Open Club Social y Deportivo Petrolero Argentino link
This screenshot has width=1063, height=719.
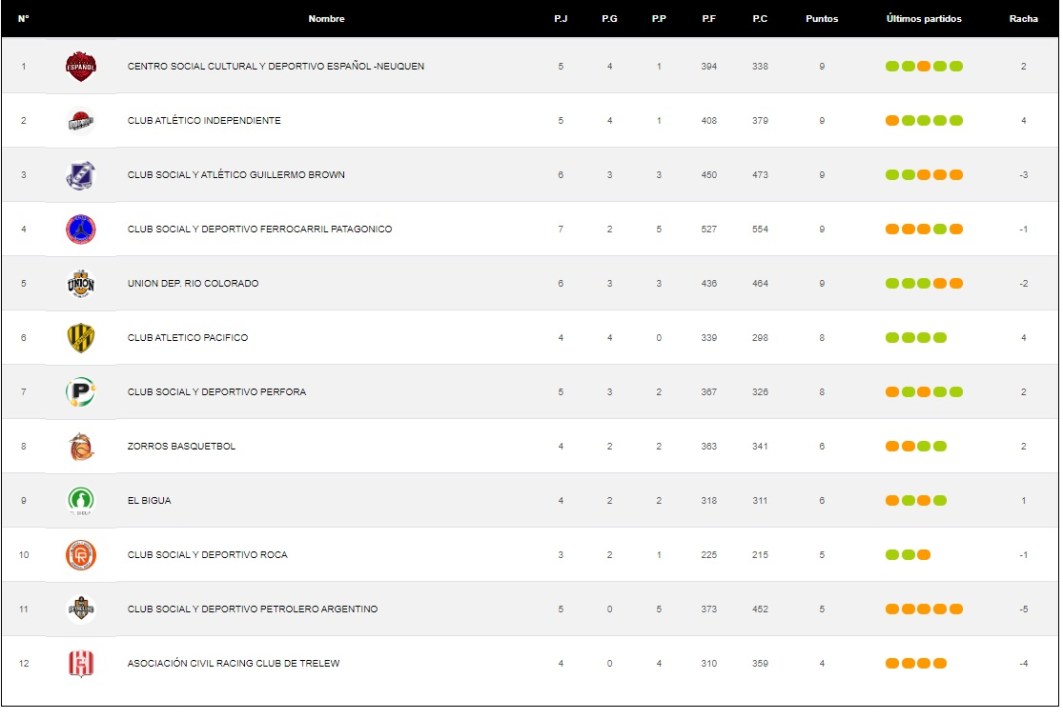(x=252, y=609)
